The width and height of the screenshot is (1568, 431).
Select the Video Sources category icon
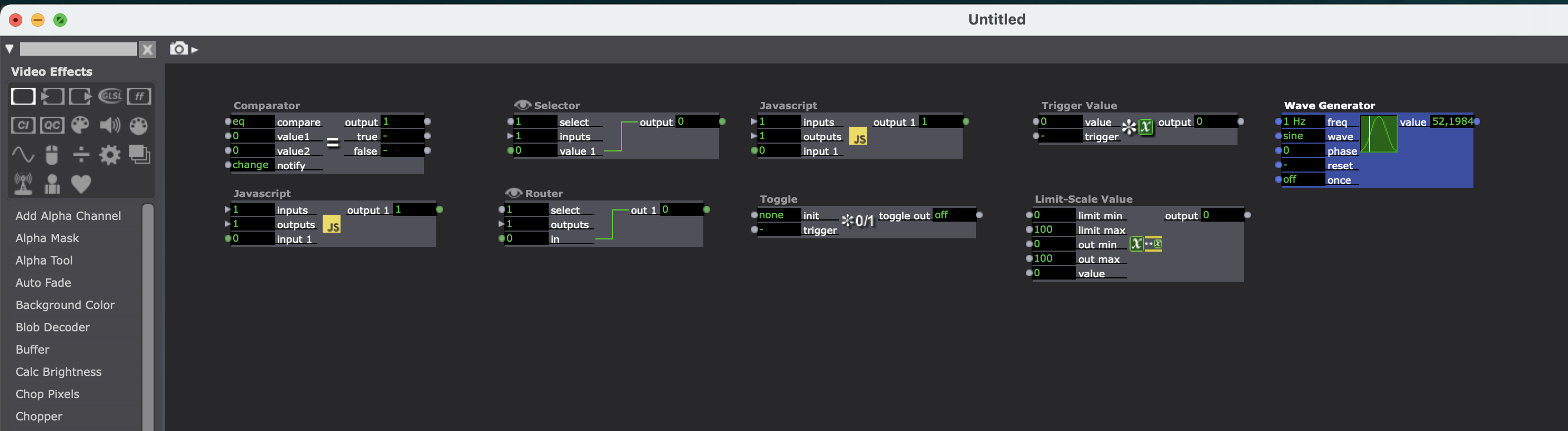52,96
